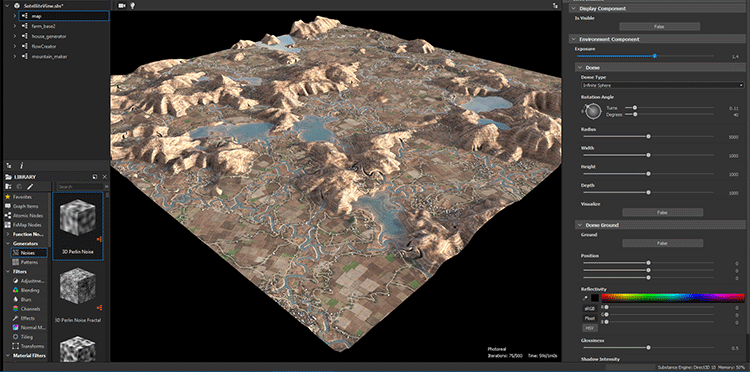Click the eyedropper icon beside Reflectivity swatch

(585, 297)
